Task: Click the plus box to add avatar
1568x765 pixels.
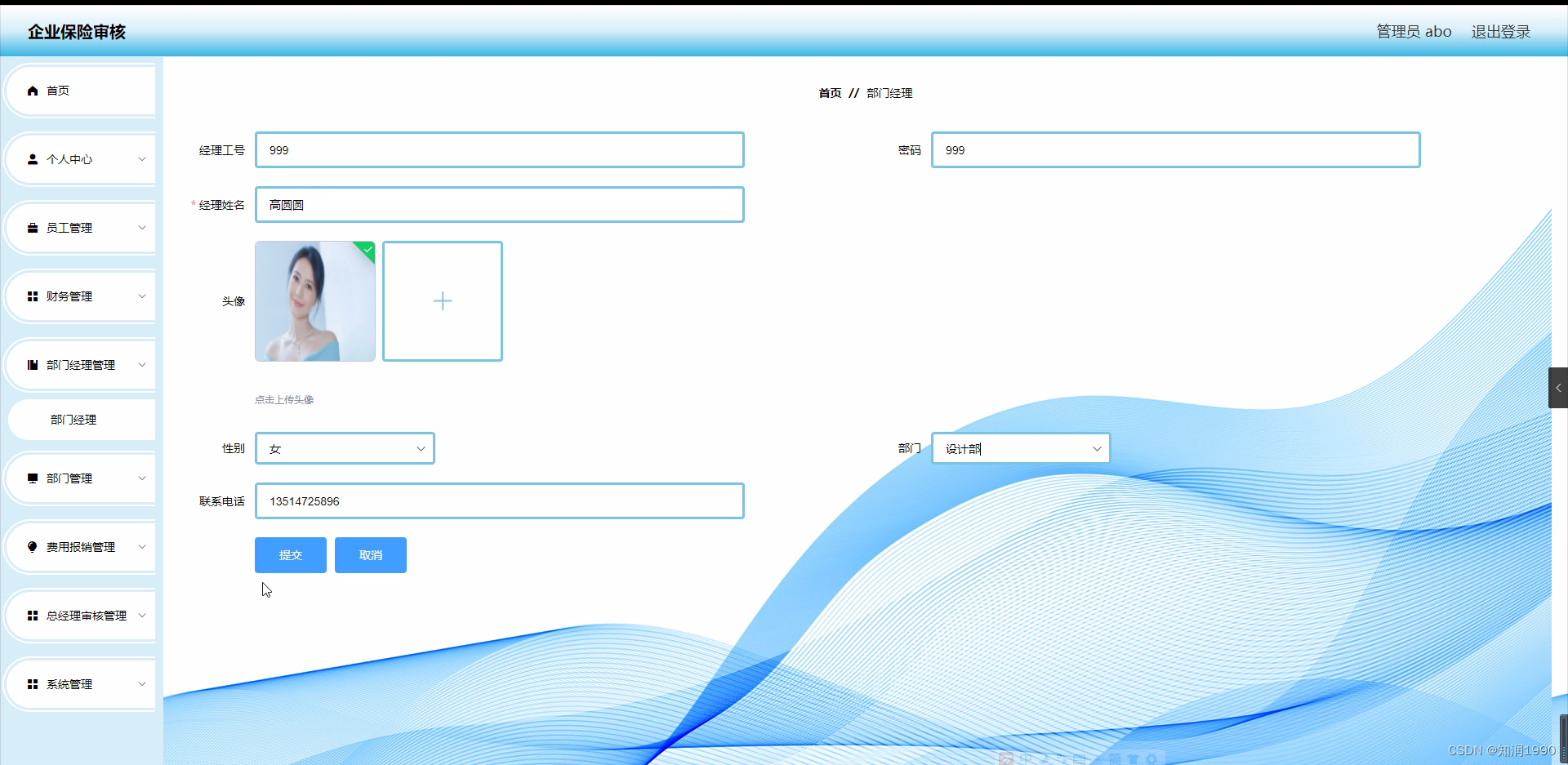Action: point(442,300)
